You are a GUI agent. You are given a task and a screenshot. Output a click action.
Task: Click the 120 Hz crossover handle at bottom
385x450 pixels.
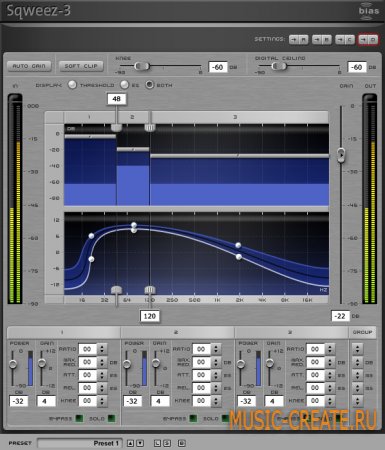[150, 290]
